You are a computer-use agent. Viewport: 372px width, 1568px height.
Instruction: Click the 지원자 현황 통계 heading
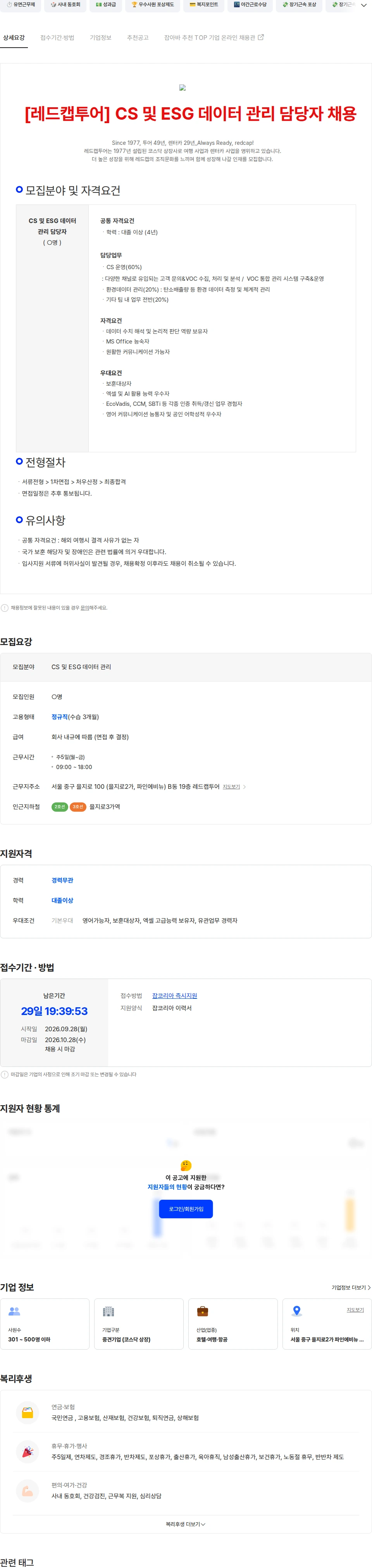click(x=30, y=1108)
